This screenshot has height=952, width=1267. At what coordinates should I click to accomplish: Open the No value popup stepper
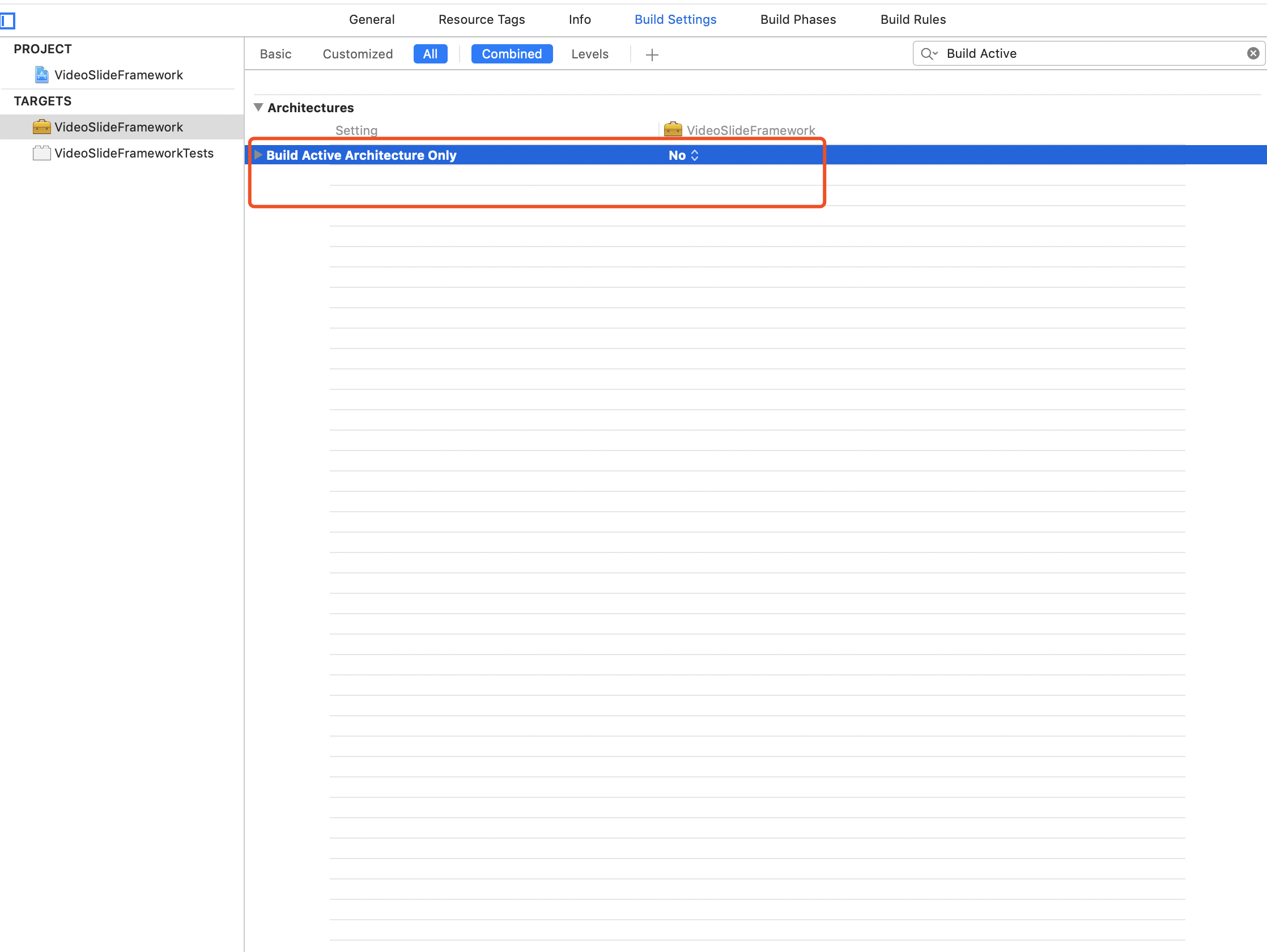(x=694, y=155)
